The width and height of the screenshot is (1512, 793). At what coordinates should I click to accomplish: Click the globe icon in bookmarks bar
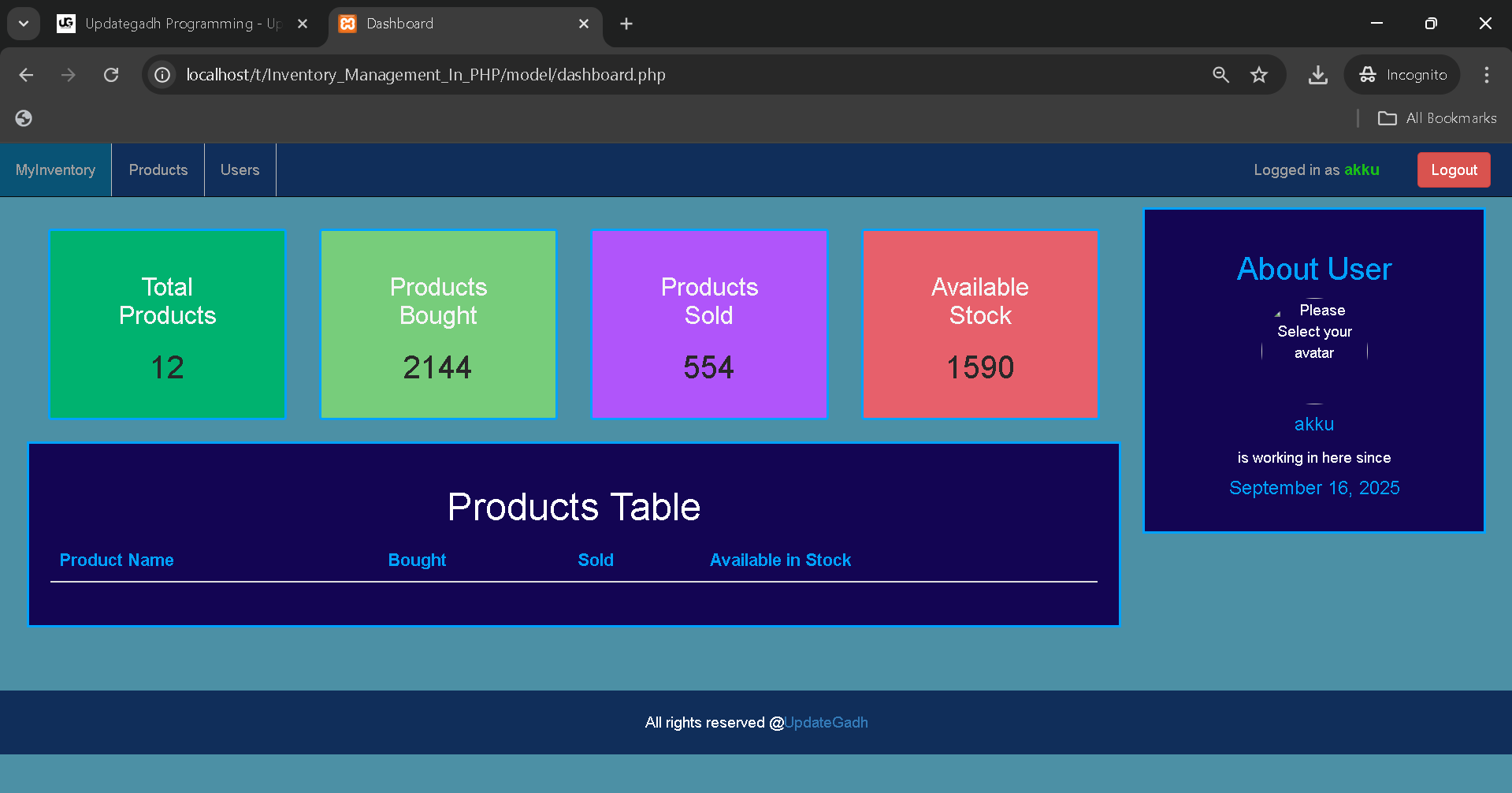24,118
